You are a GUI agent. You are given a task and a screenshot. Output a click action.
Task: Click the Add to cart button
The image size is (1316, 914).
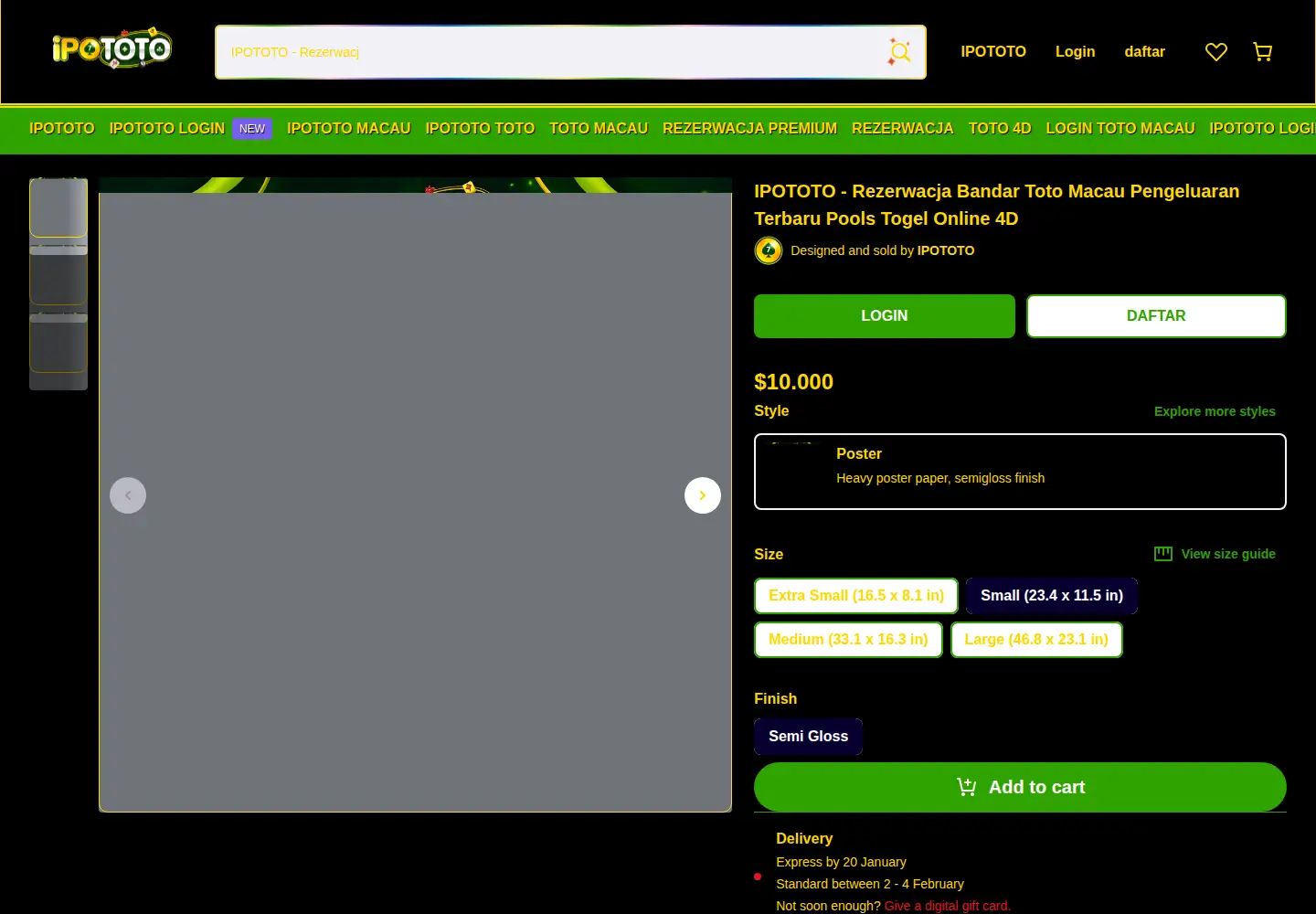click(1020, 787)
